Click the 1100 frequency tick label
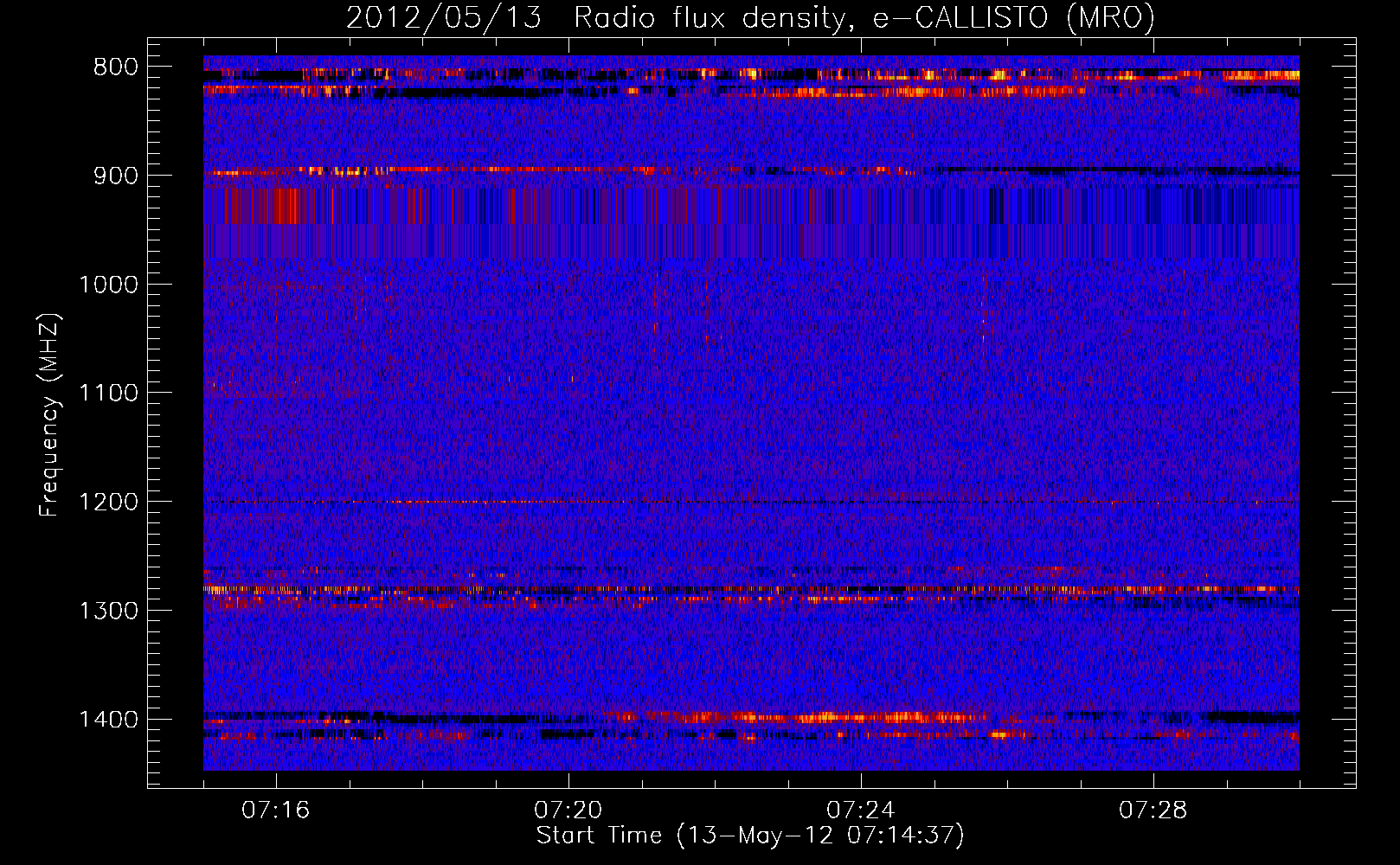The height and width of the screenshot is (865, 1400). point(108,394)
